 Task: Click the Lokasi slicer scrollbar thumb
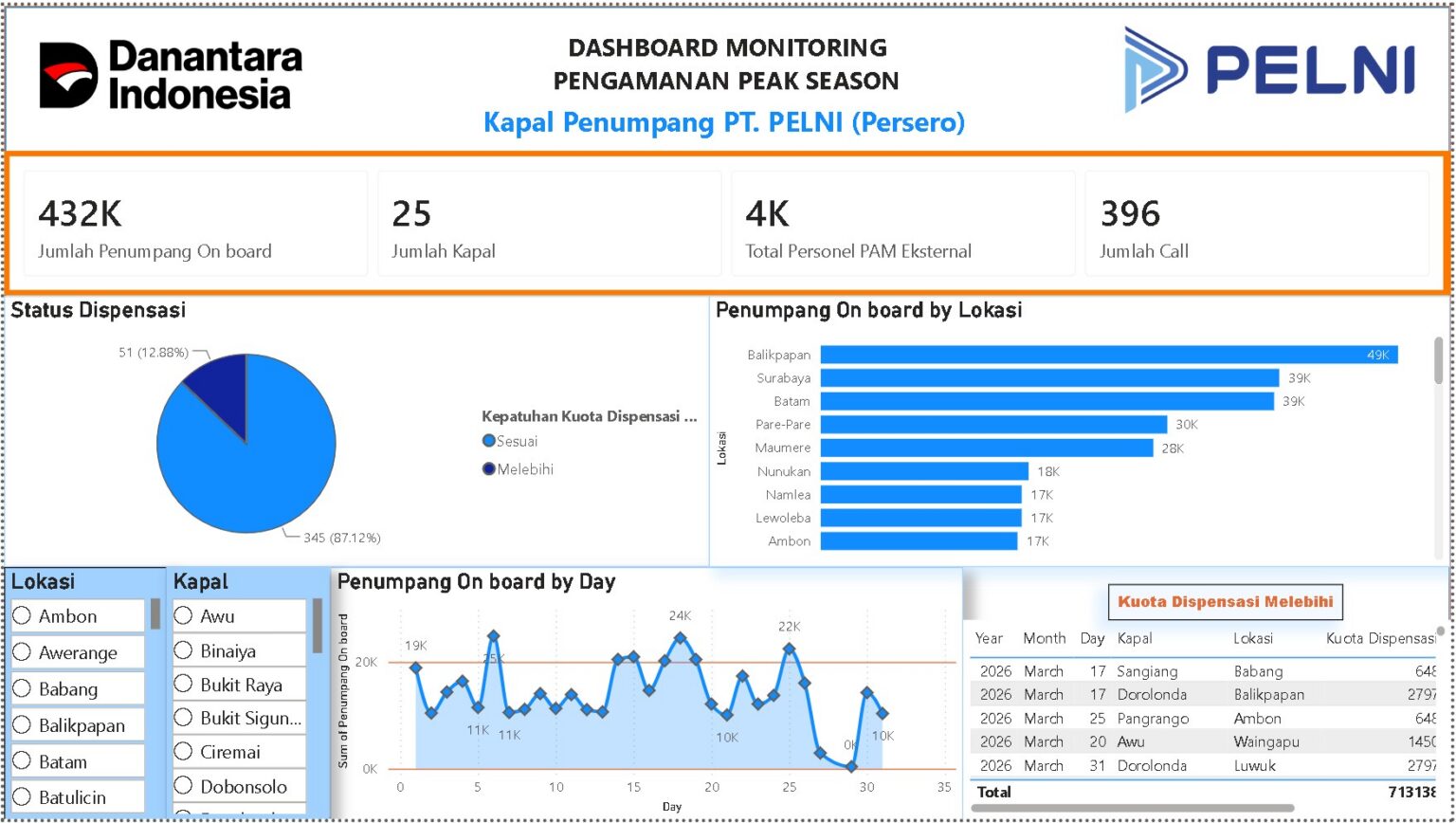point(155,614)
